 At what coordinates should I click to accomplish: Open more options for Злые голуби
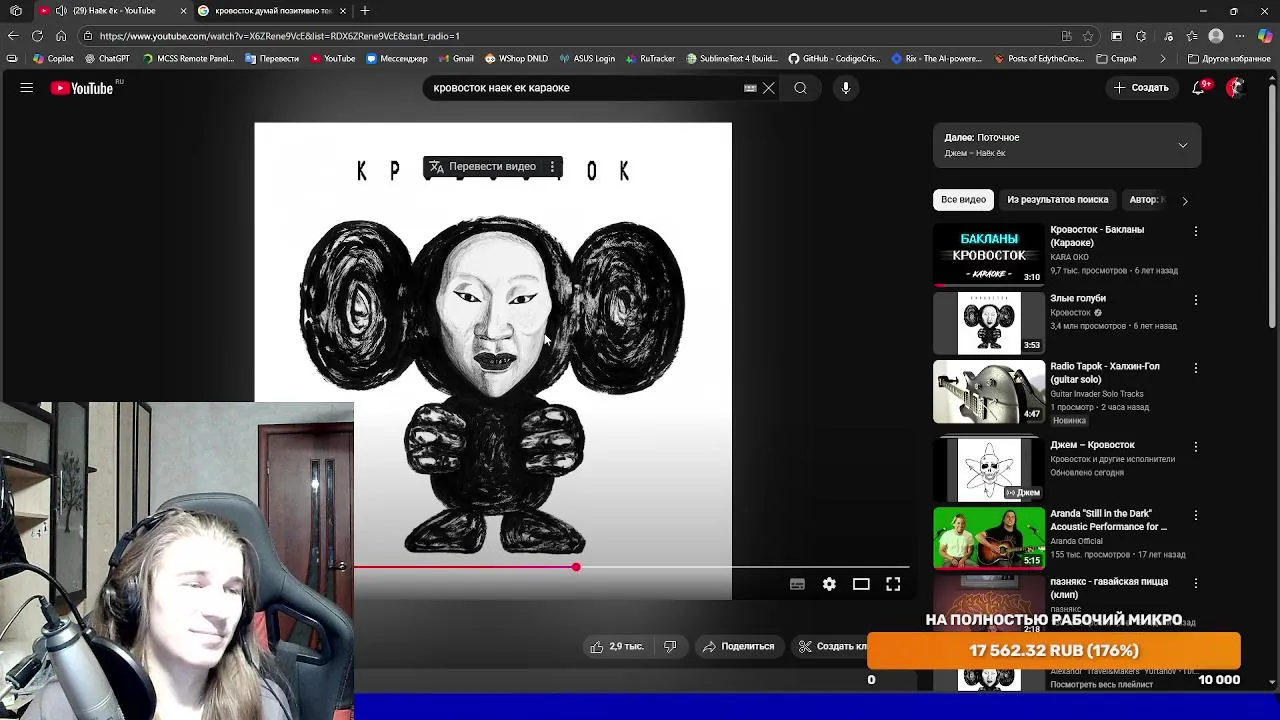coord(1196,300)
